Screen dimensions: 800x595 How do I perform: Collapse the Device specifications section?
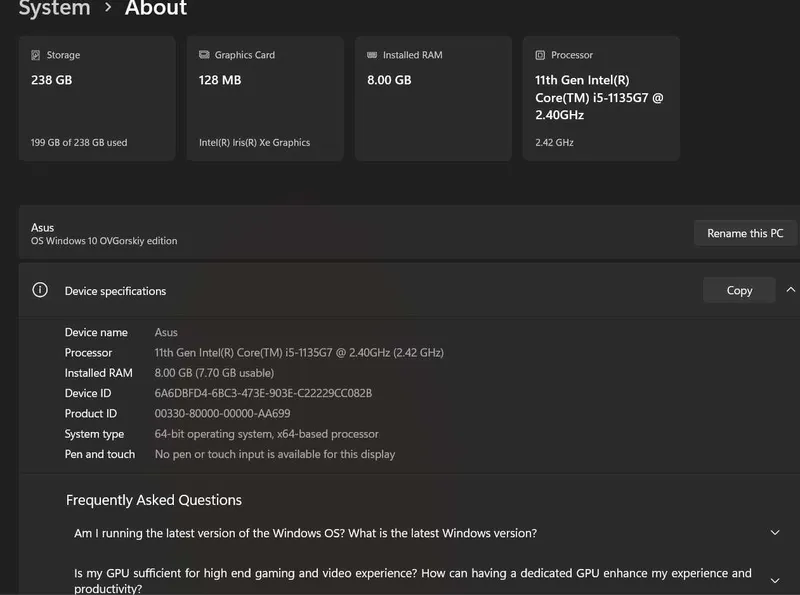(x=790, y=290)
